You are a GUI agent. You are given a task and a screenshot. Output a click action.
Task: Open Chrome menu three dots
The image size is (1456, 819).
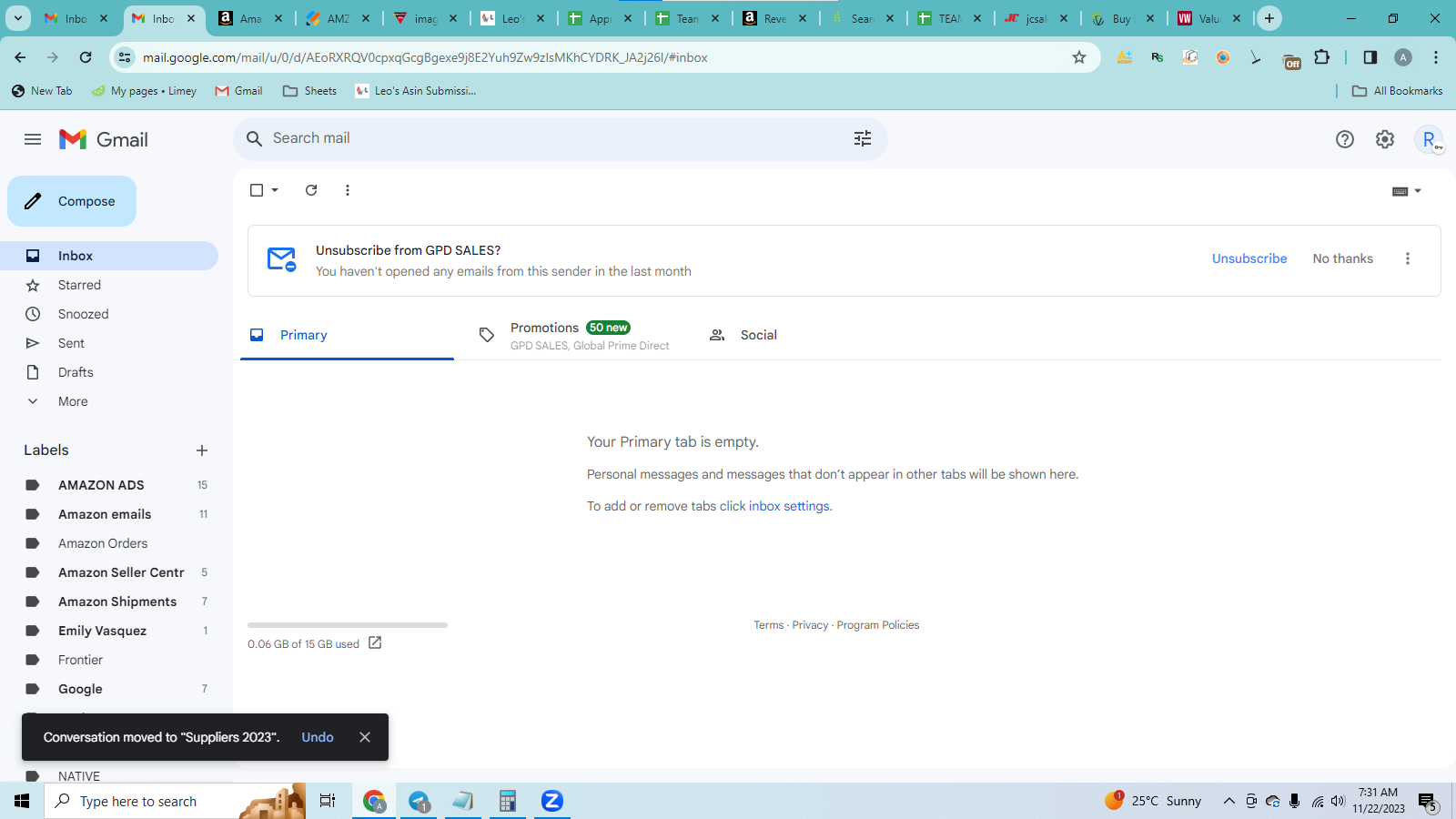(x=1436, y=57)
